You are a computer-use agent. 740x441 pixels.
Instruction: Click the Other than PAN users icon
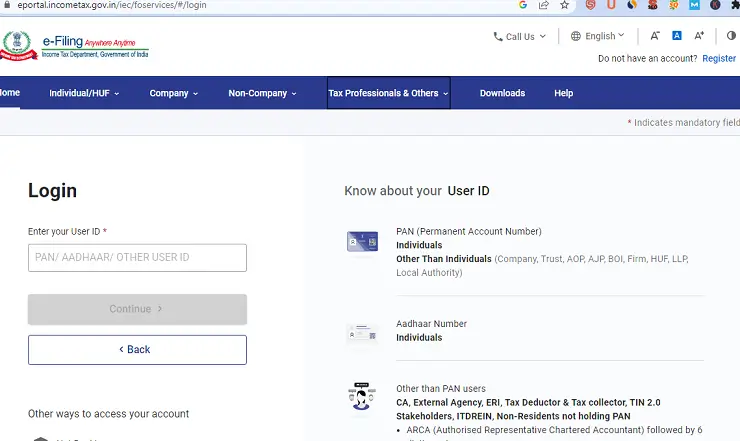[x=362, y=396]
